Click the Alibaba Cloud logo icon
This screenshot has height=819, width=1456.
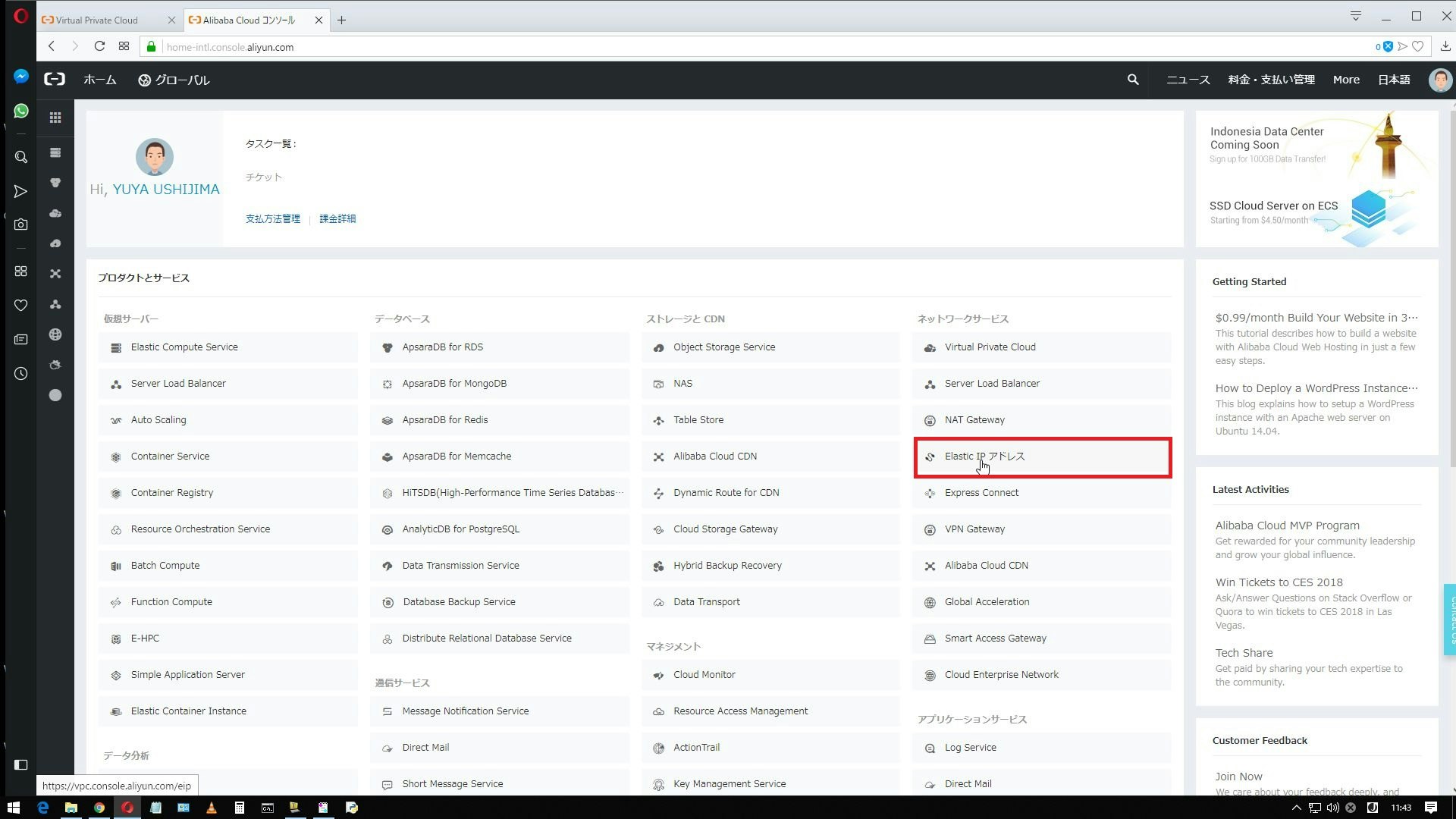[55, 79]
